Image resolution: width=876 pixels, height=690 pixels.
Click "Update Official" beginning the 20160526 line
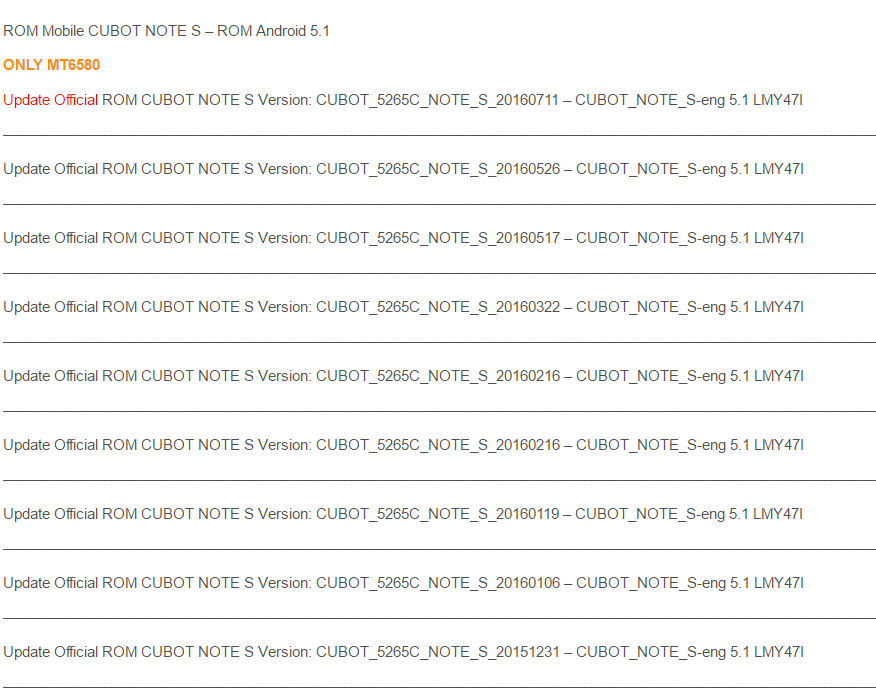point(50,169)
